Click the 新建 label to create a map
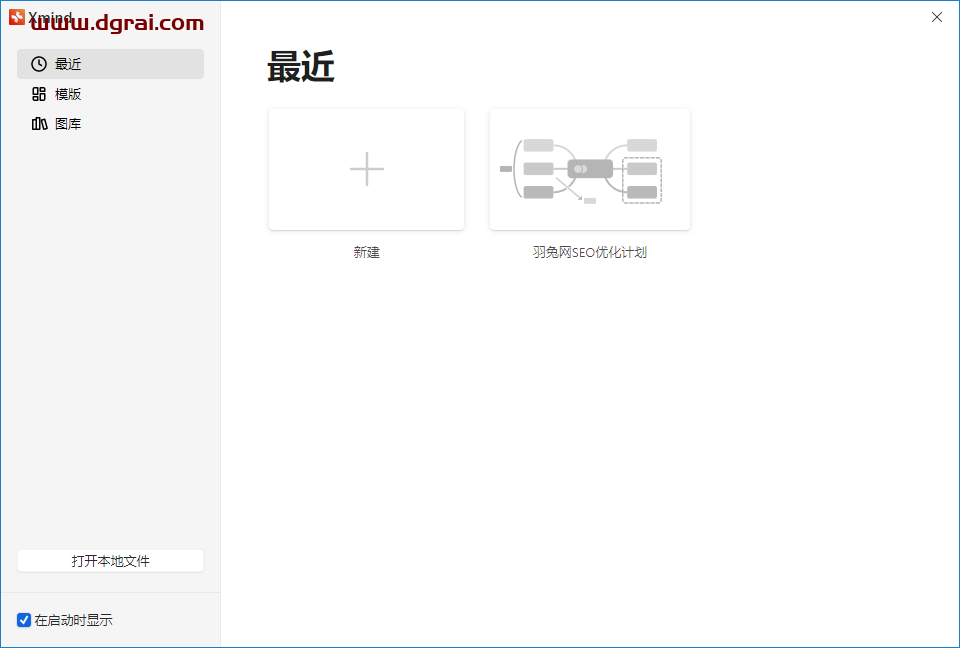960x648 pixels. pyautogui.click(x=366, y=252)
